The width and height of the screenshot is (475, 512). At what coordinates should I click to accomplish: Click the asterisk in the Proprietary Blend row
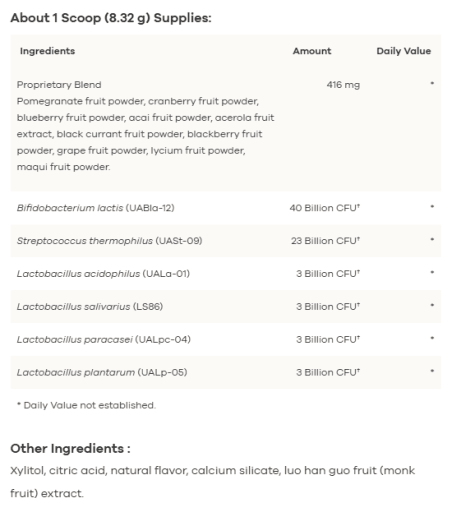point(432,83)
